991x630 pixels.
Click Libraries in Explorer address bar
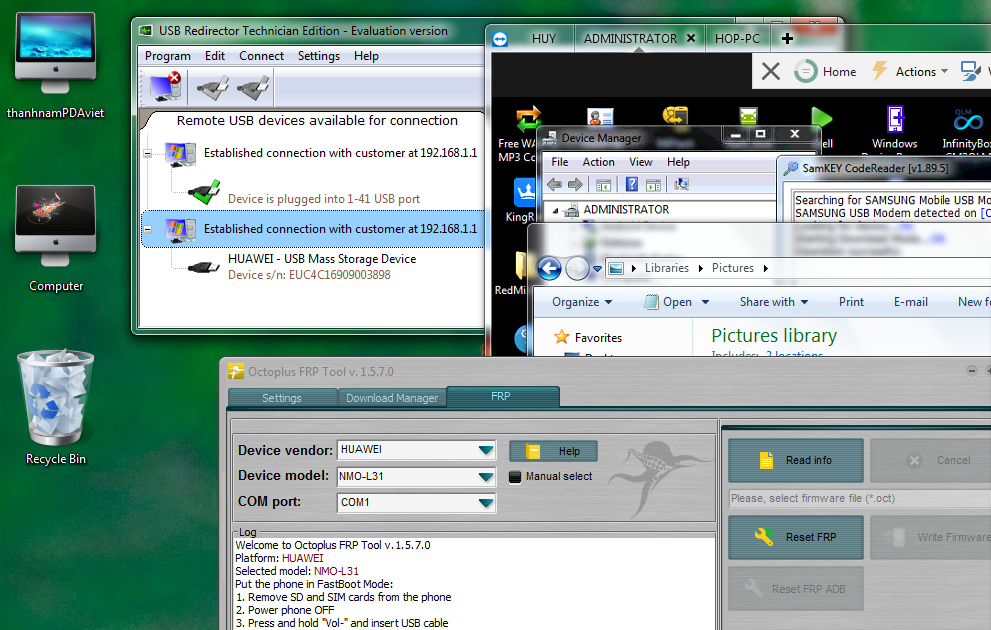click(x=667, y=268)
